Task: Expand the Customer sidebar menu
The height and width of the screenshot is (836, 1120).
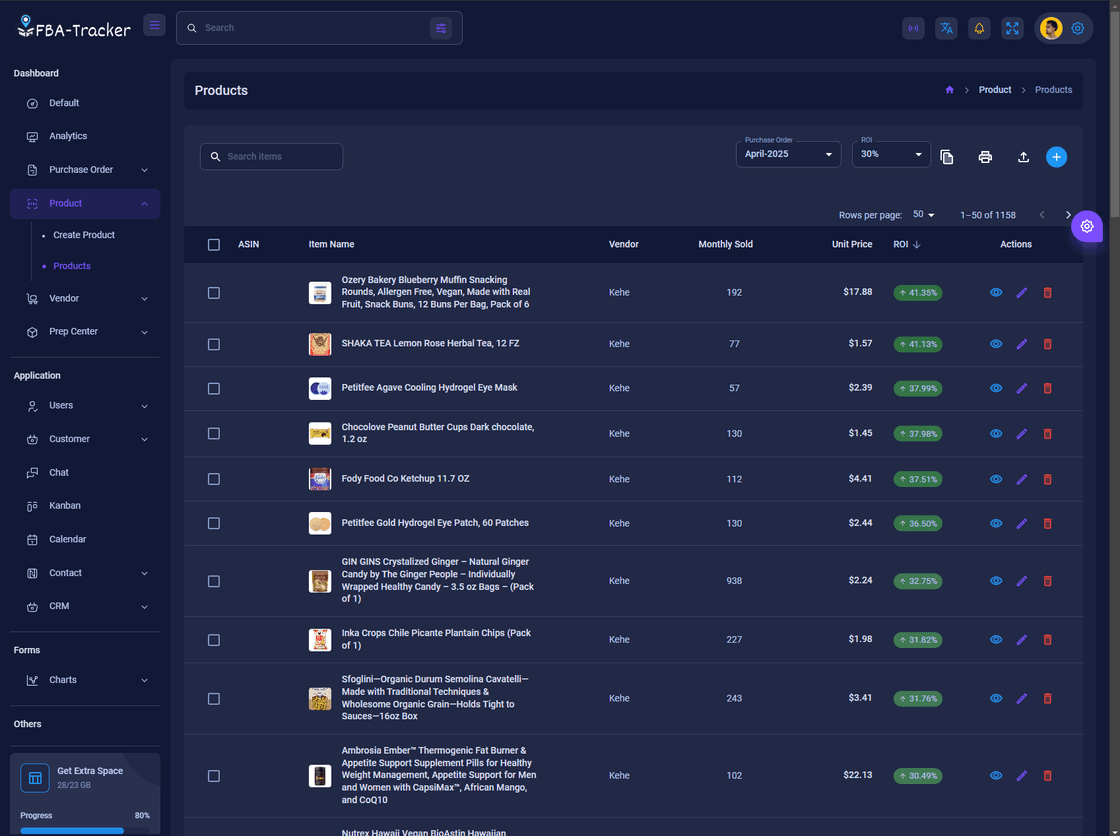Action: 85,439
